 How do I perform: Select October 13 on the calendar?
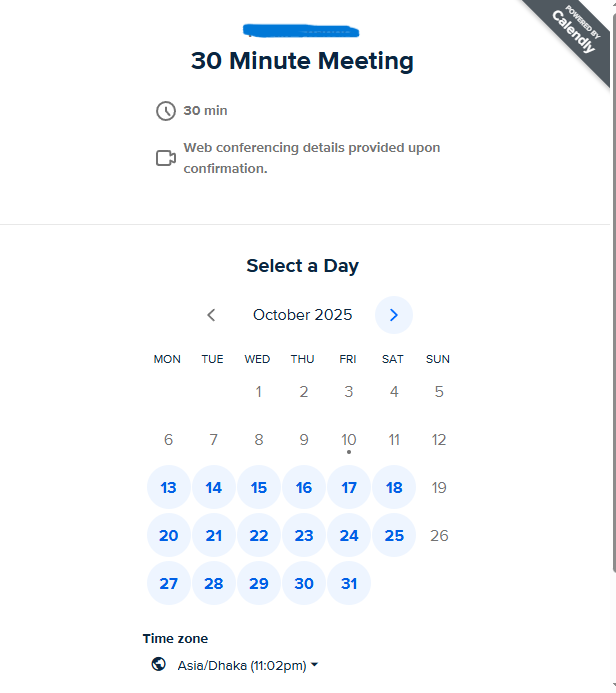(x=169, y=488)
